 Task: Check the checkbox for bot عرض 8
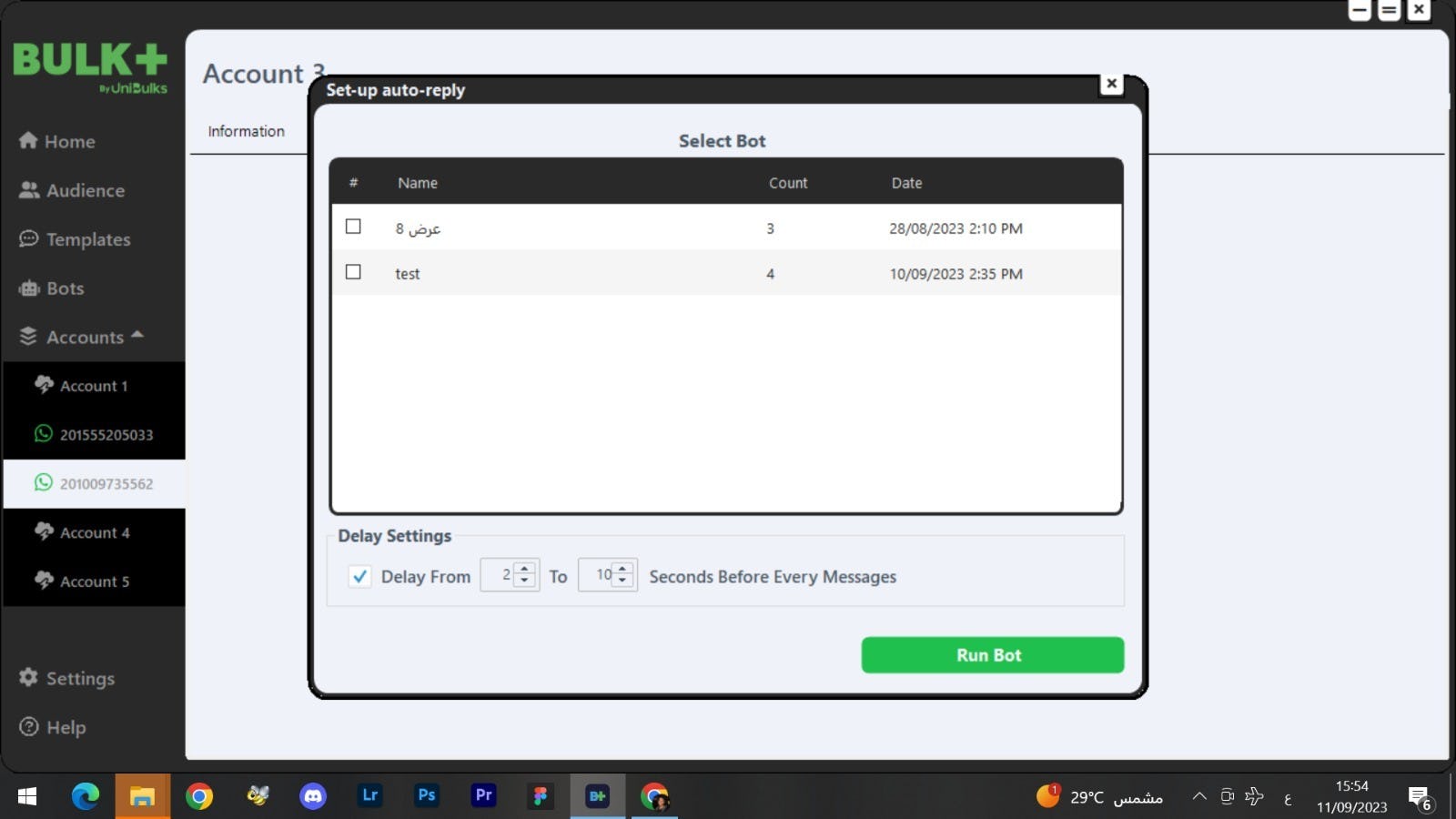coord(353,227)
